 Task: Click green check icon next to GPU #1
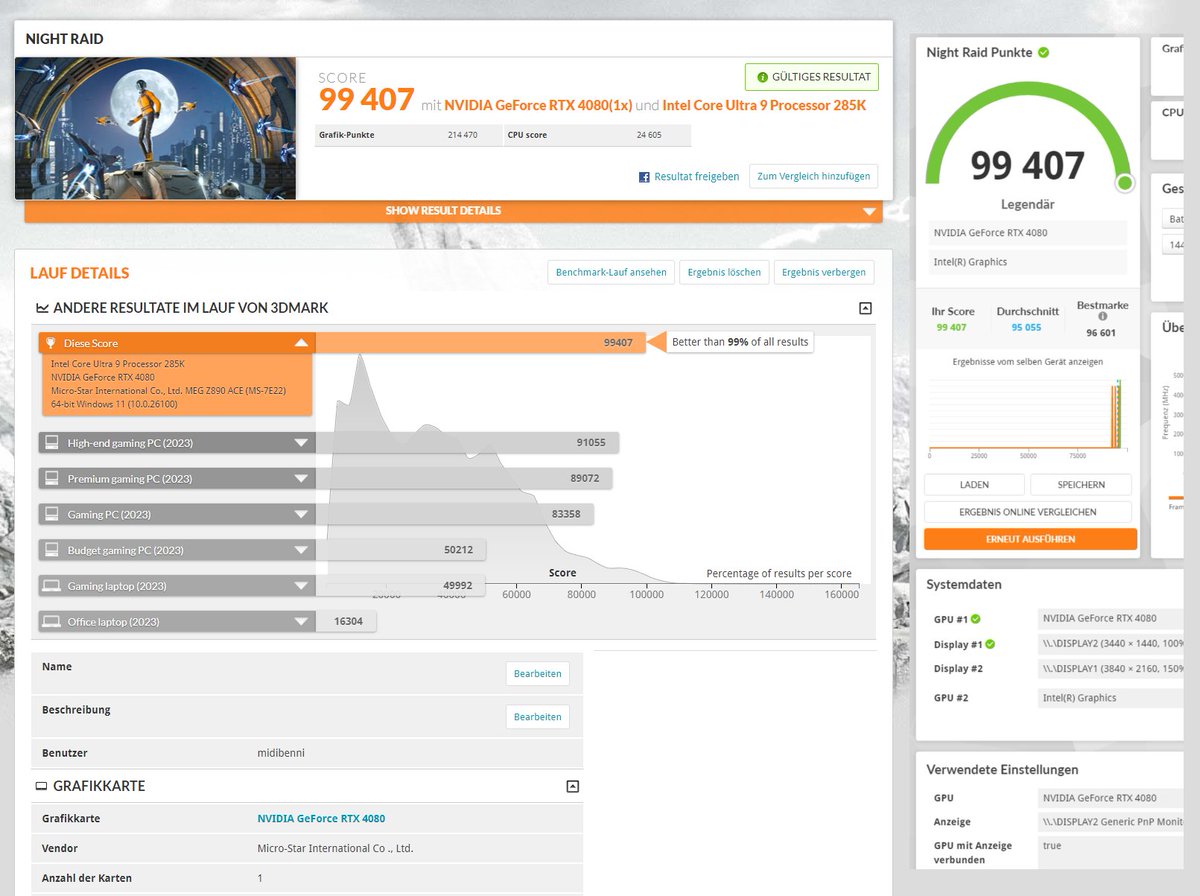pyautogui.click(x=975, y=619)
